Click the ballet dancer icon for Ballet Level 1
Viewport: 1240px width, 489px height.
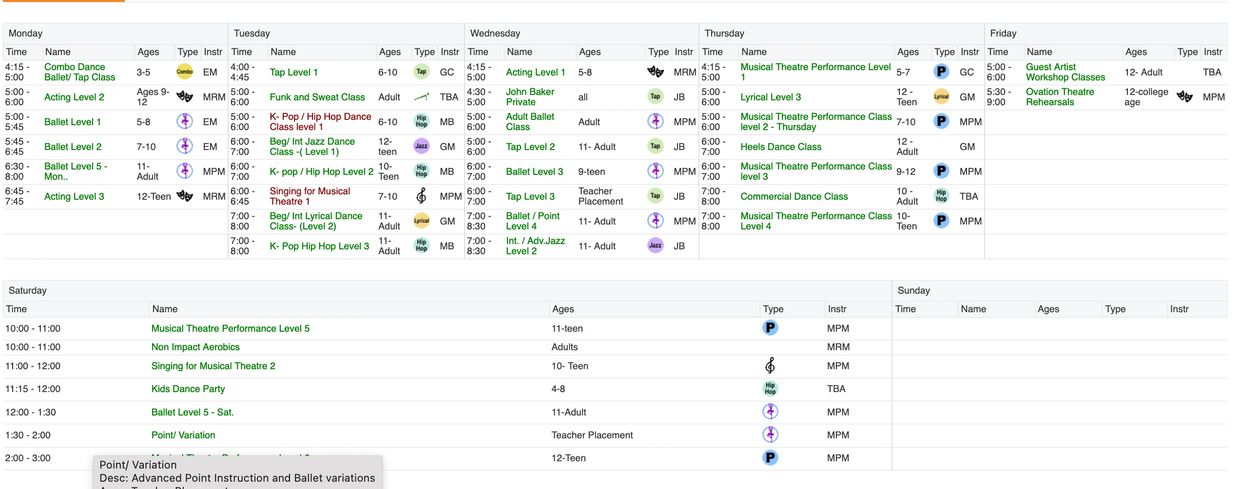[x=184, y=122]
